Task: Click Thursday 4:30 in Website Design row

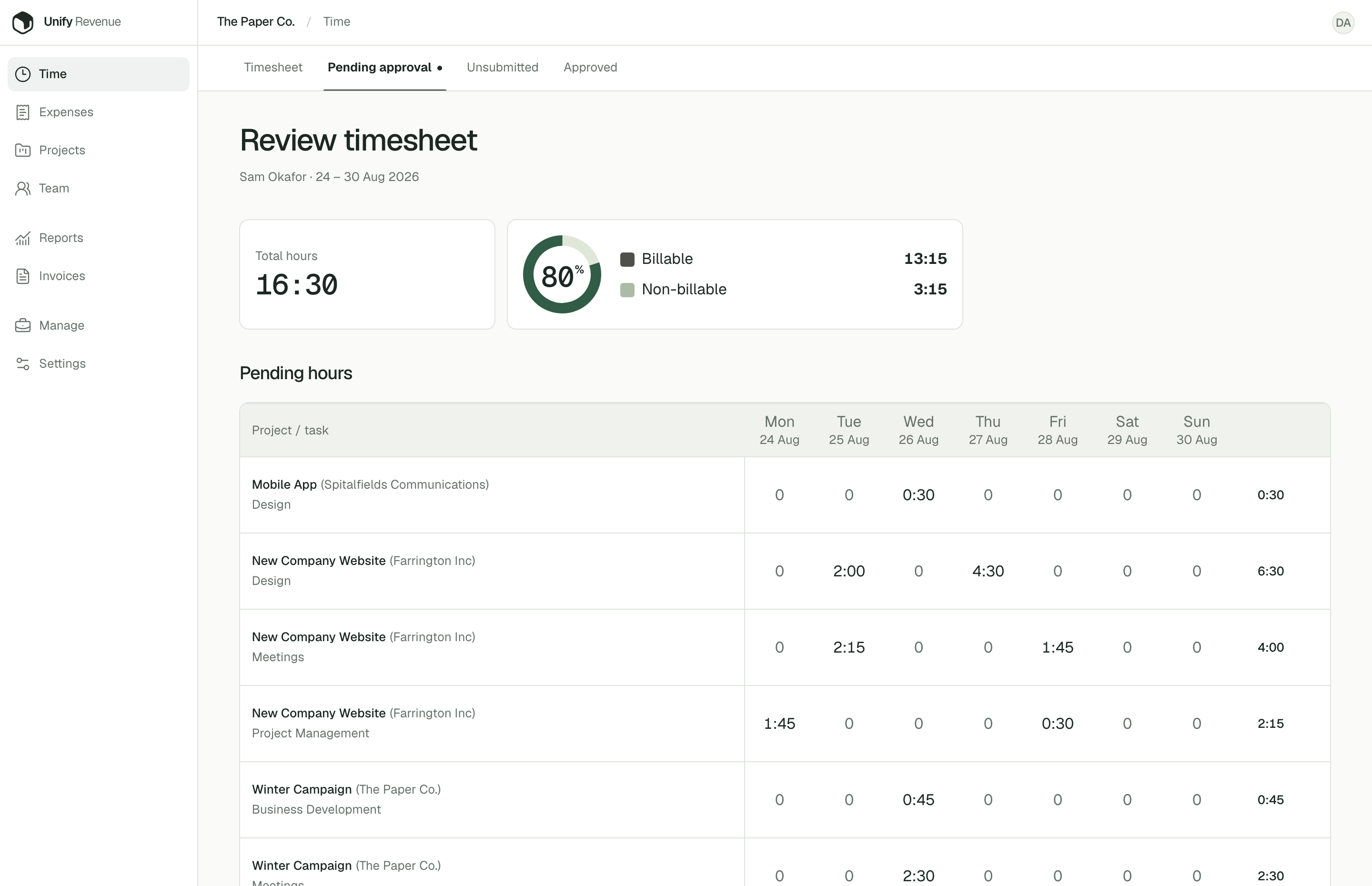Action: click(988, 571)
